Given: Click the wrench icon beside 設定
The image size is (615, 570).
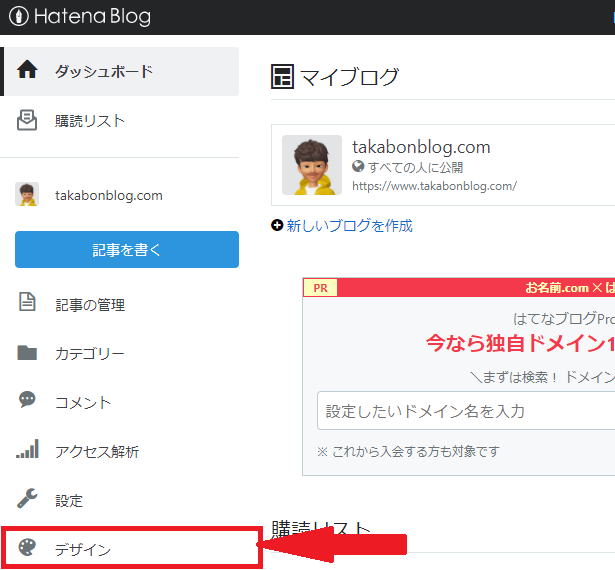Looking at the screenshot, I should tap(27, 498).
